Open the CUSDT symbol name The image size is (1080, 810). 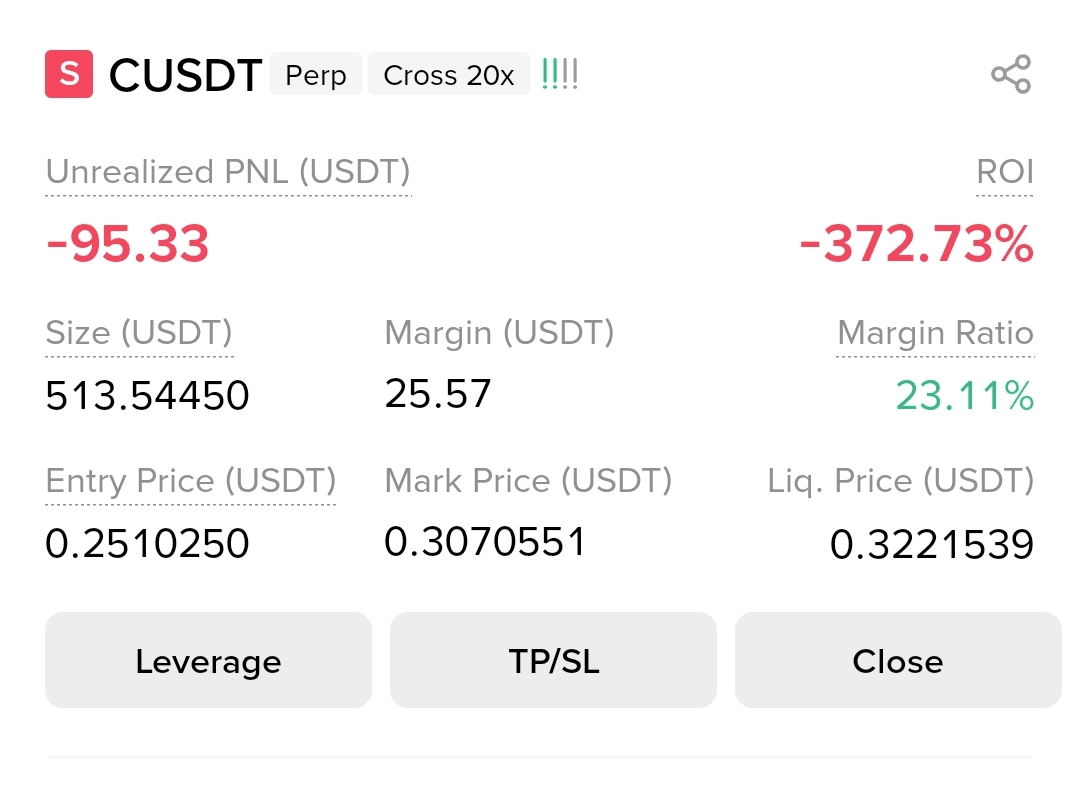[x=185, y=74]
